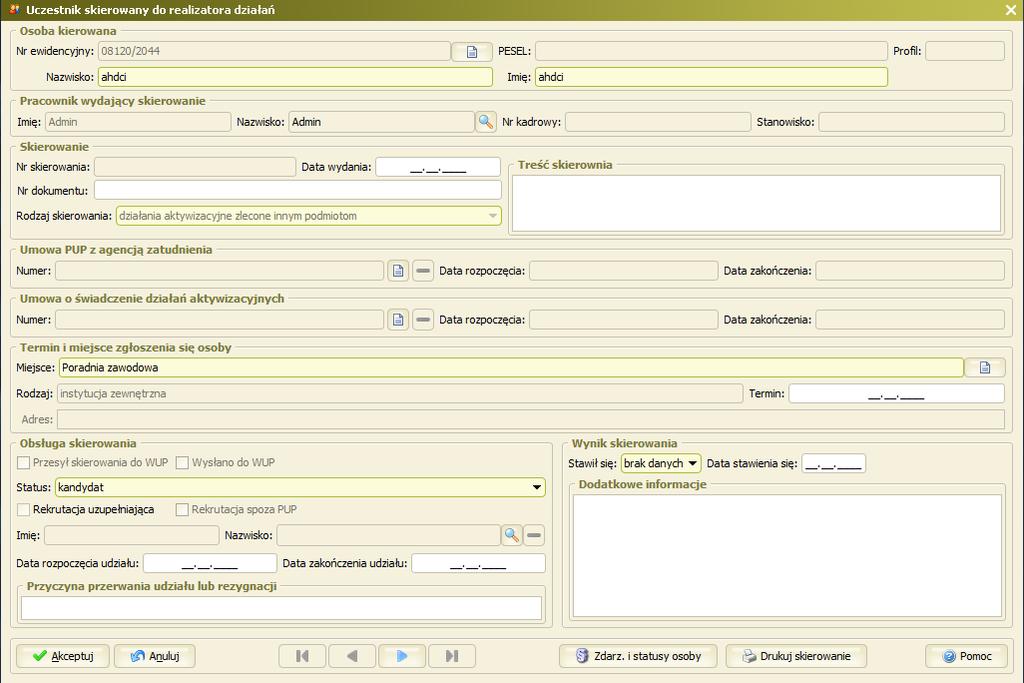The height and width of the screenshot is (683, 1024).
Task: Go to last record
Action: coord(452,656)
